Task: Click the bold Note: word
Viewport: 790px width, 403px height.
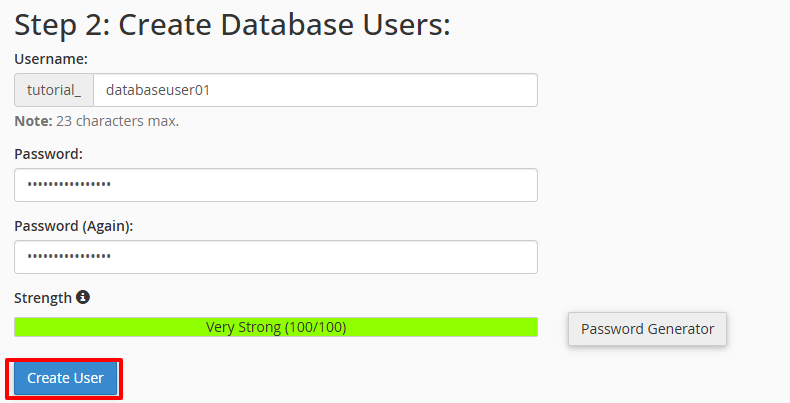Action: [33, 121]
